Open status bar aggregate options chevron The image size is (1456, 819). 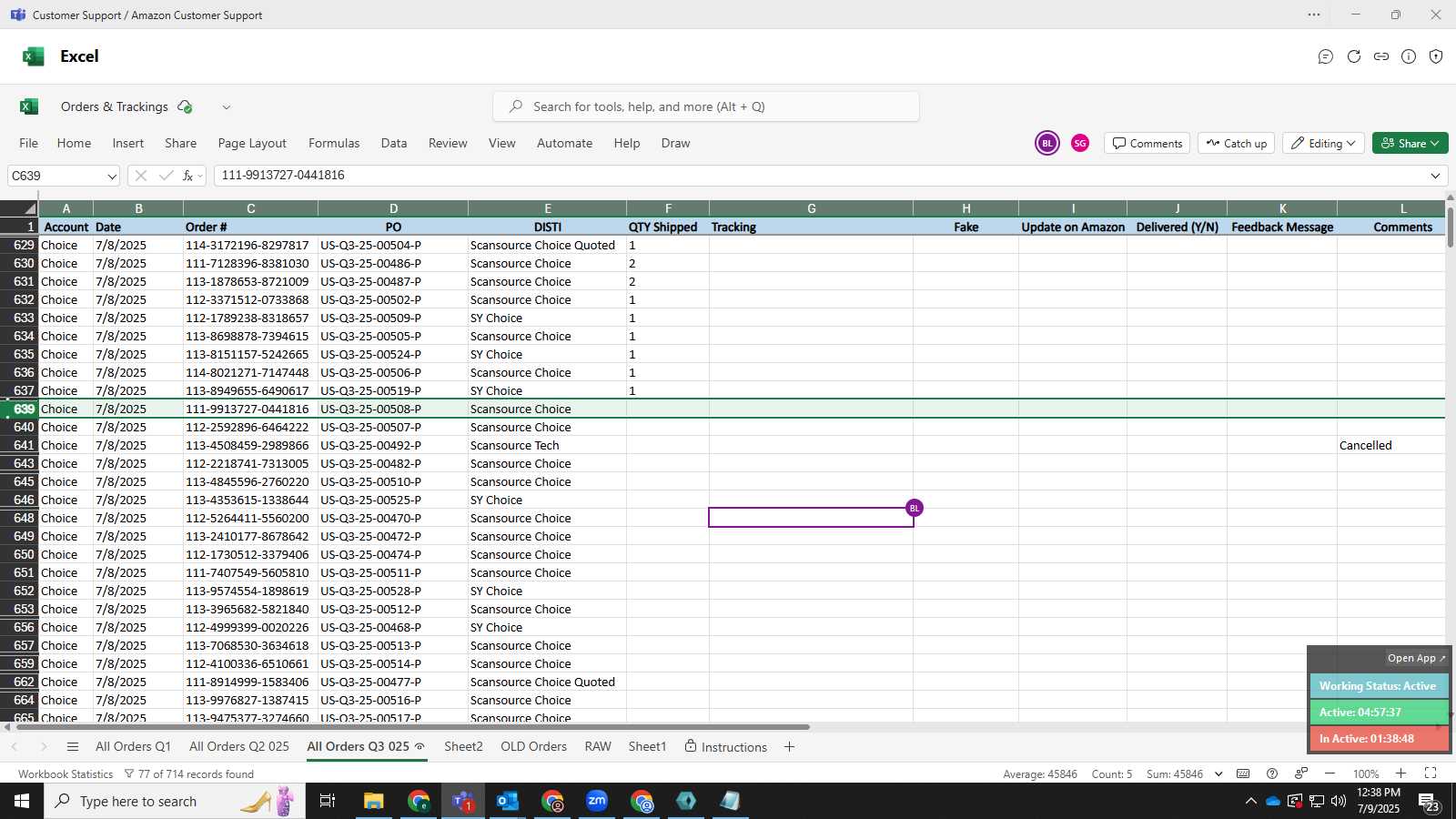1218,774
